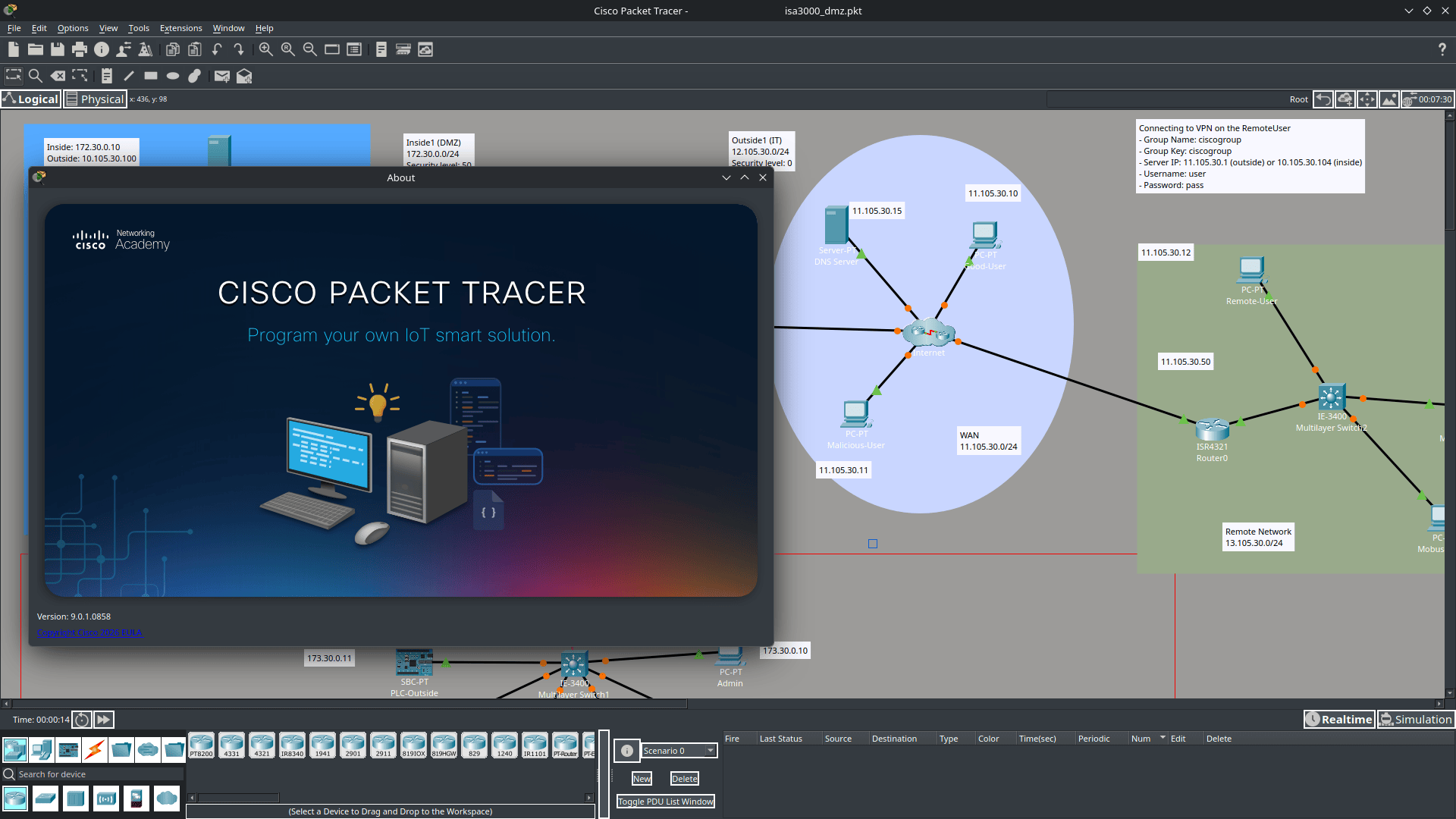
Task: Select the End Devices category icon
Action: coord(42,750)
